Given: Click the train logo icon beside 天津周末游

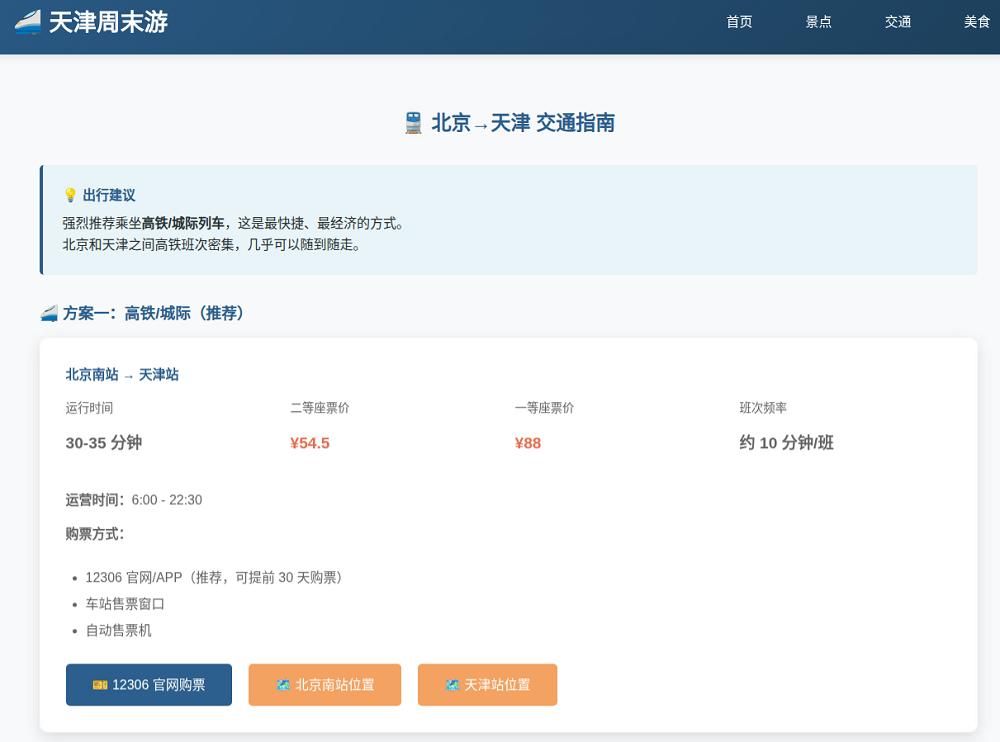Looking at the screenshot, I should pyautogui.click(x=27, y=22).
